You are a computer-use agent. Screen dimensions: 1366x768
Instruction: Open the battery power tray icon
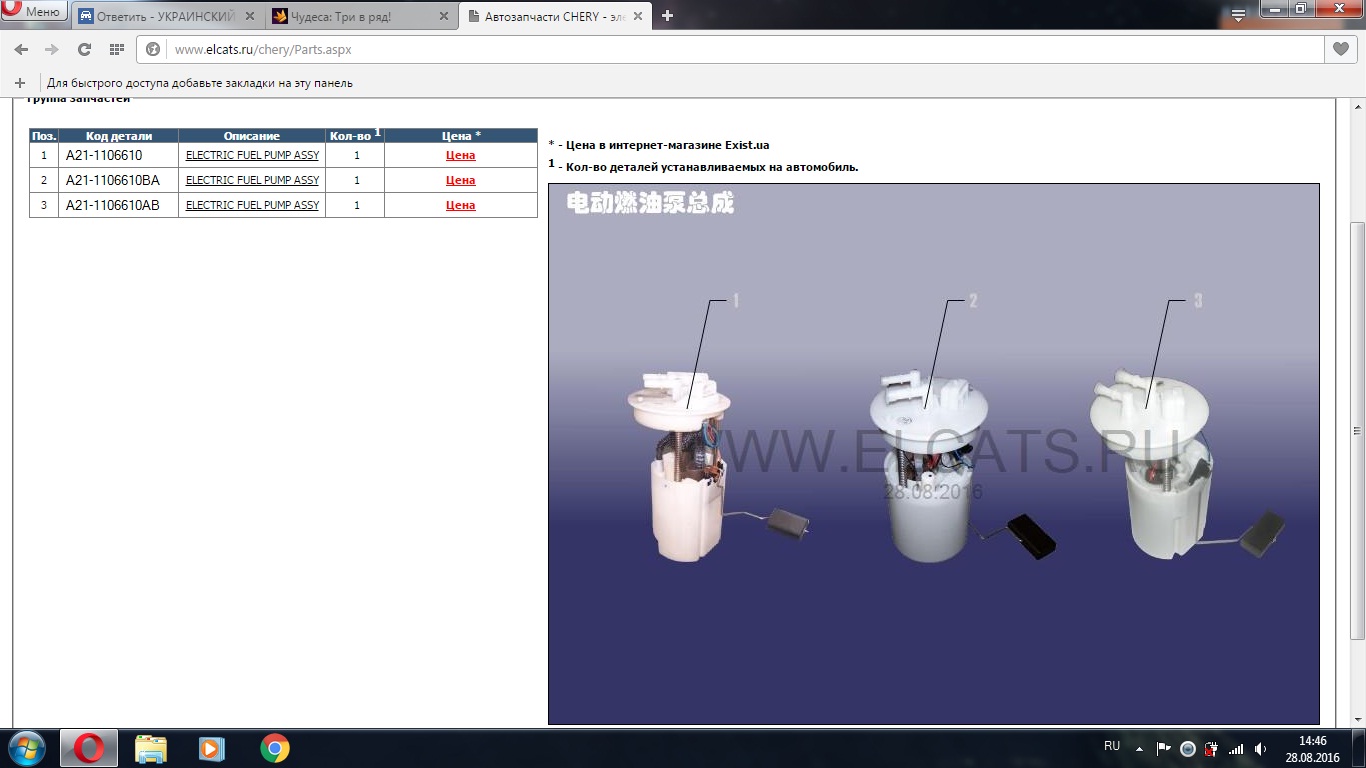1212,748
